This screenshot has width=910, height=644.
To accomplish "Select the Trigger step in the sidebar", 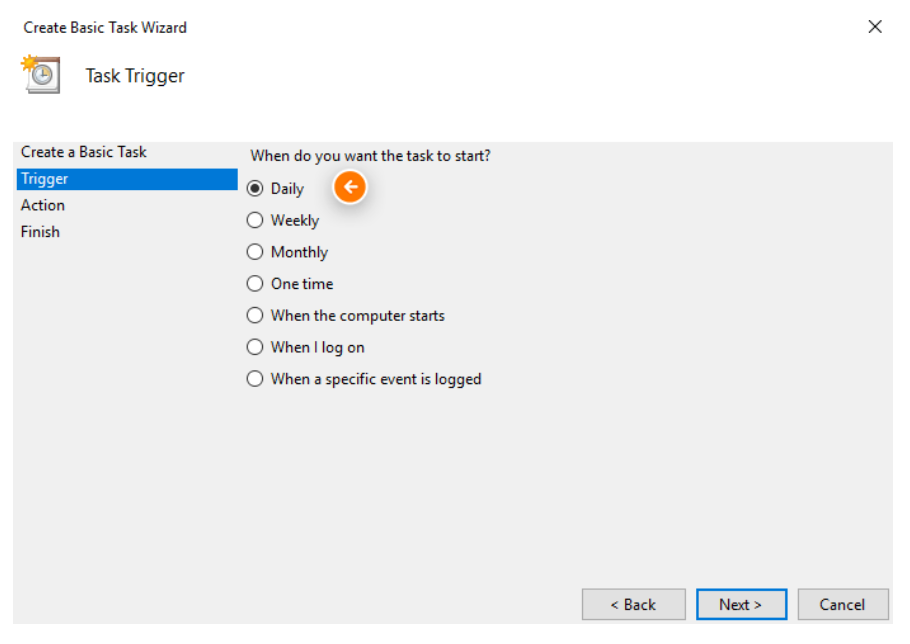I will pos(45,179).
